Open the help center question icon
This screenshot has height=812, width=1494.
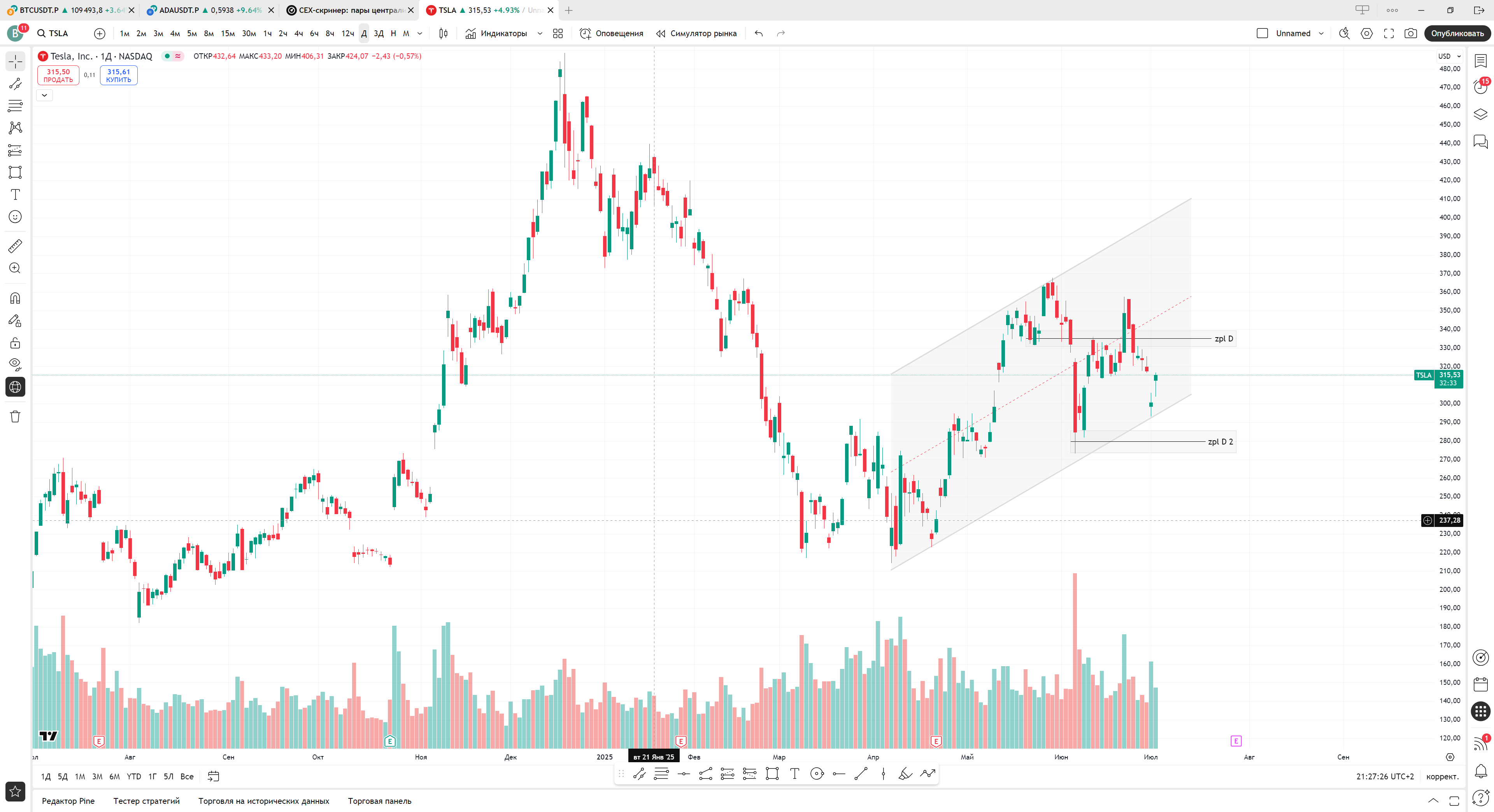[x=1481, y=798]
